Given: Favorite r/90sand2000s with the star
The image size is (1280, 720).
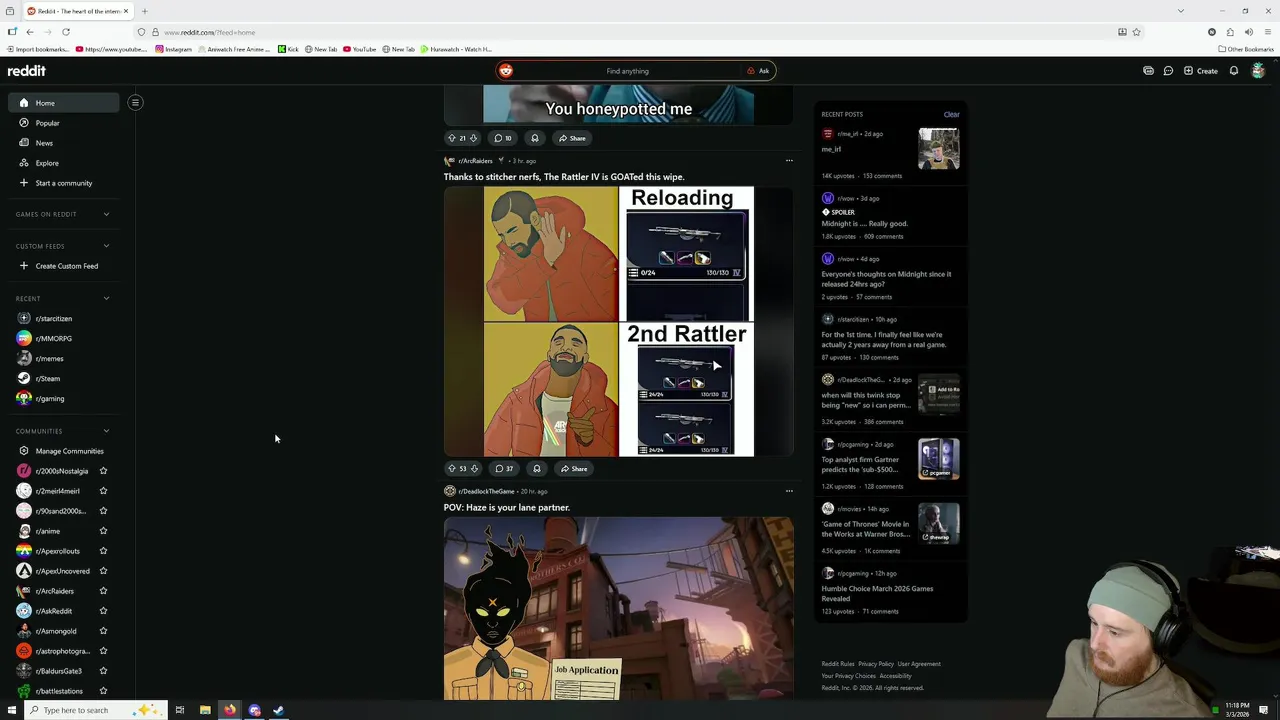Looking at the screenshot, I should coord(103,511).
